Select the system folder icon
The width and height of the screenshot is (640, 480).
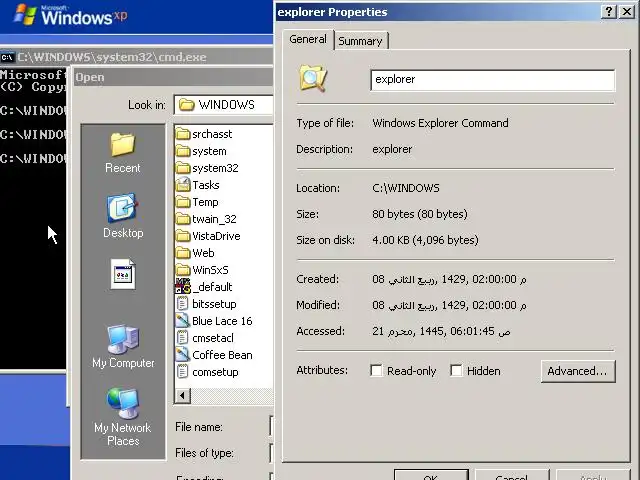[183, 151]
